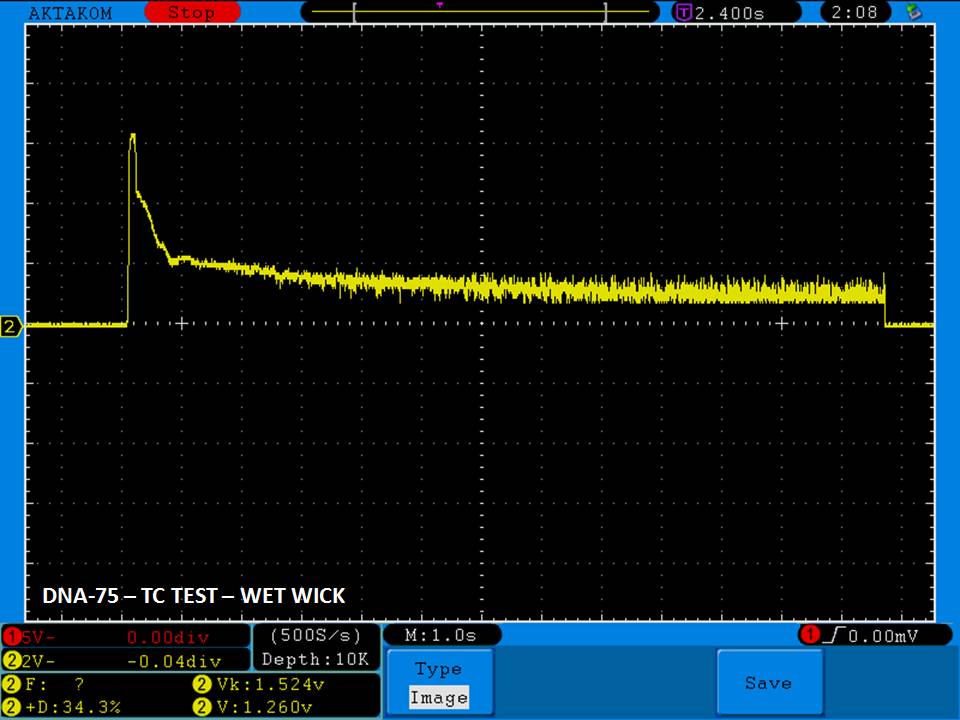The height and width of the screenshot is (720, 960).
Task: Click the purple T trigger position icon
Action: pos(684,13)
